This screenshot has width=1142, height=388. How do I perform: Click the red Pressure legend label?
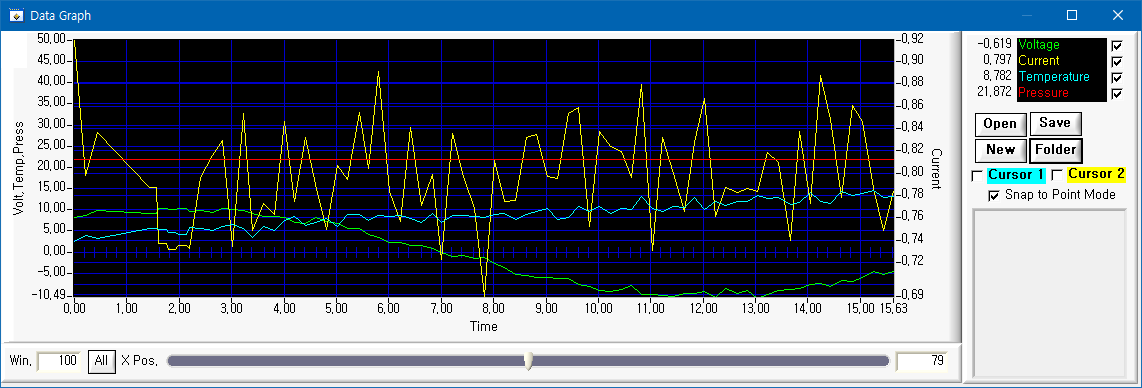[1044, 93]
